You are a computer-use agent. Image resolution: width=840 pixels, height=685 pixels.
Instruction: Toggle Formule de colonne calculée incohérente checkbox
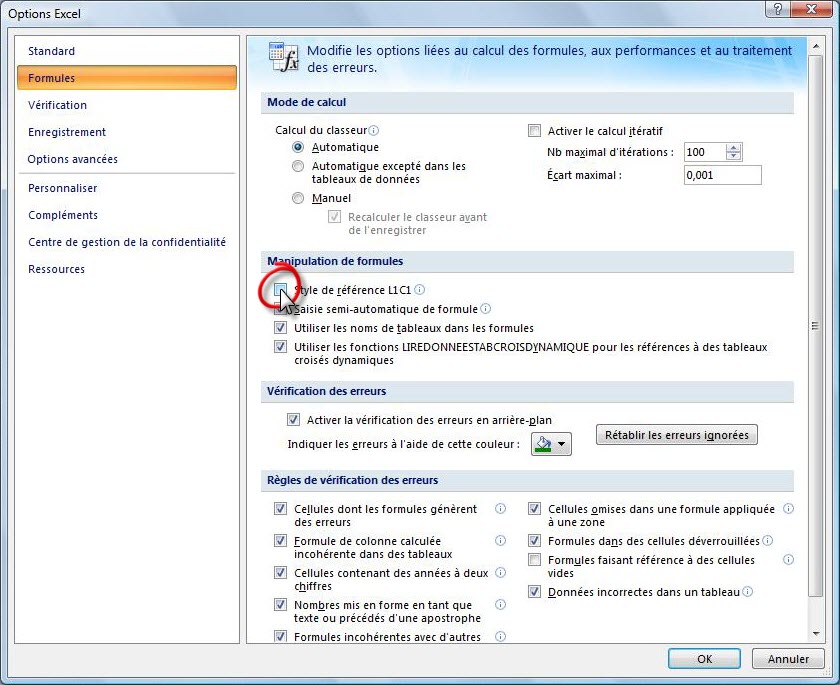tap(280, 540)
